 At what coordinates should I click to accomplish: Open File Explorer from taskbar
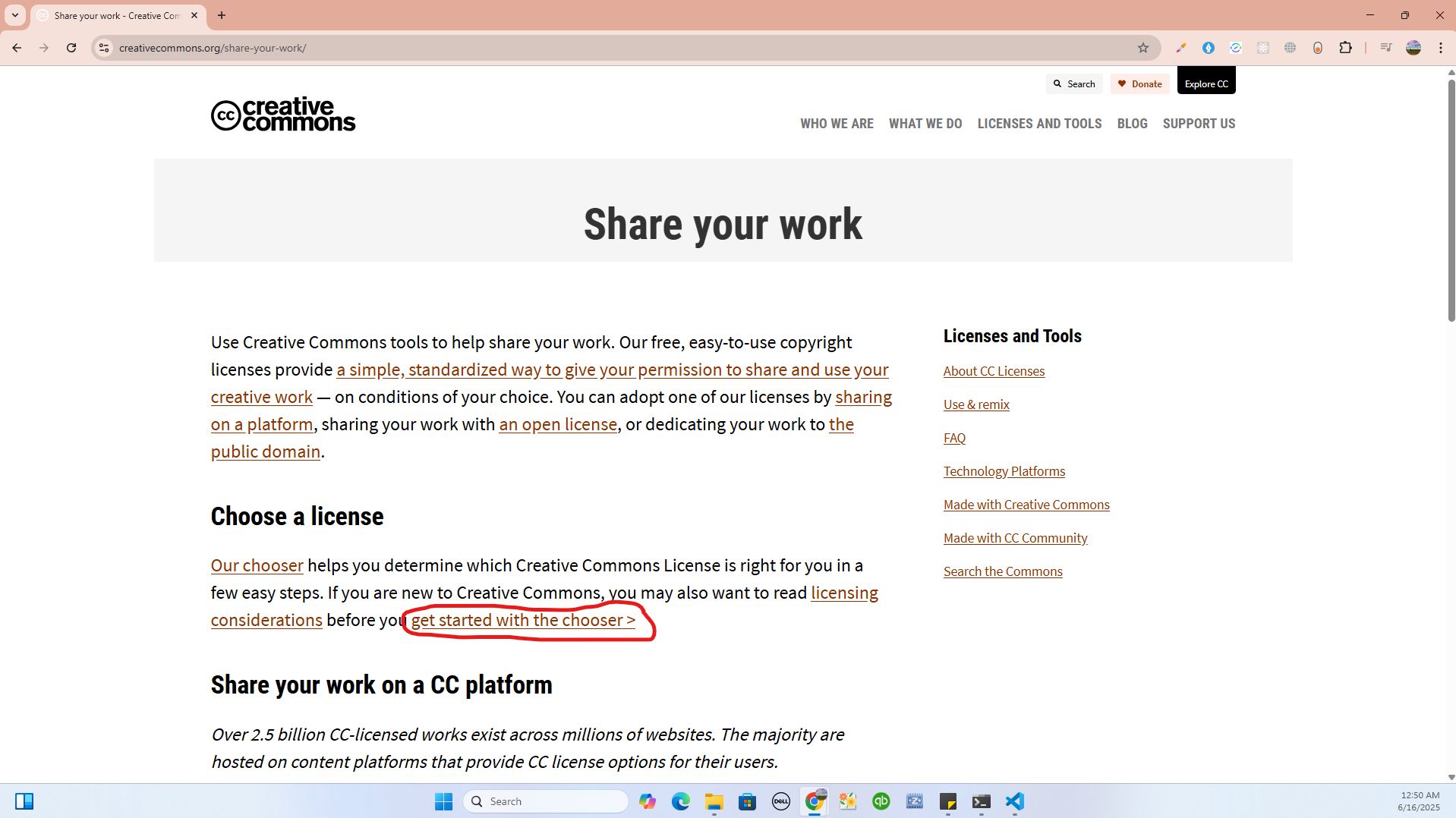[714, 801]
